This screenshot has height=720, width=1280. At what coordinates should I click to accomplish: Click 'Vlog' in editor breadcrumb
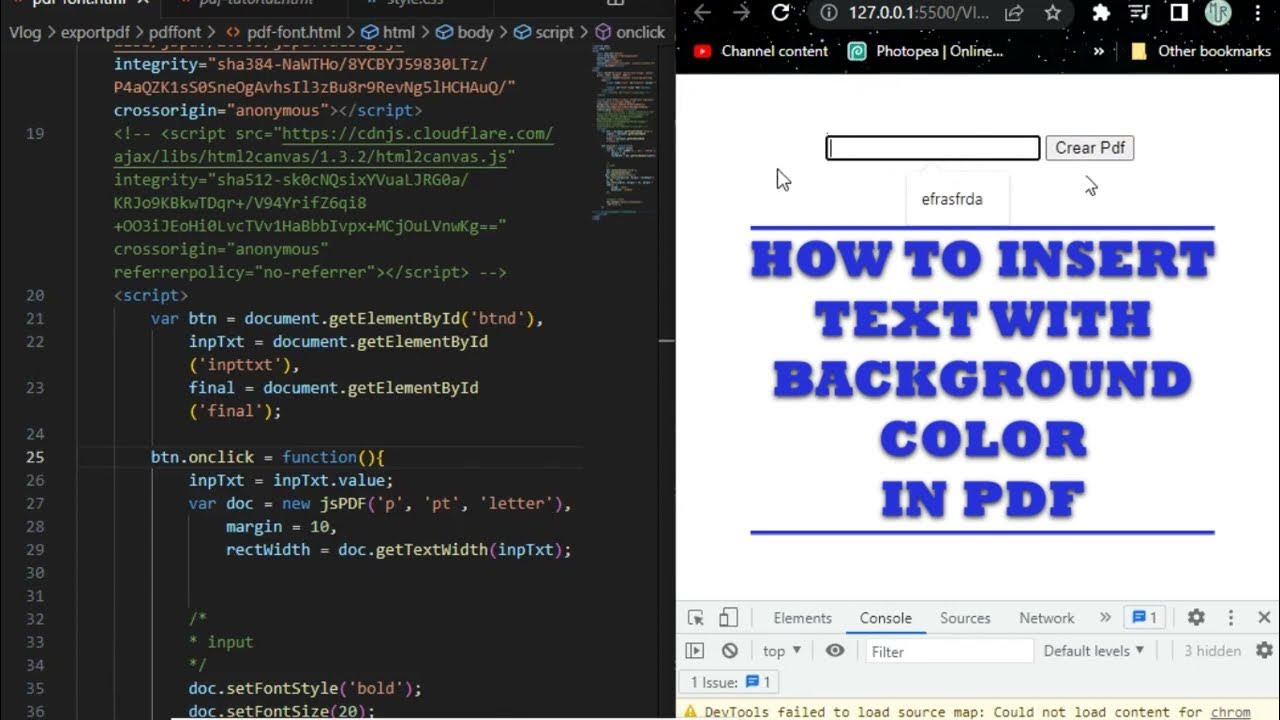tap(26, 32)
